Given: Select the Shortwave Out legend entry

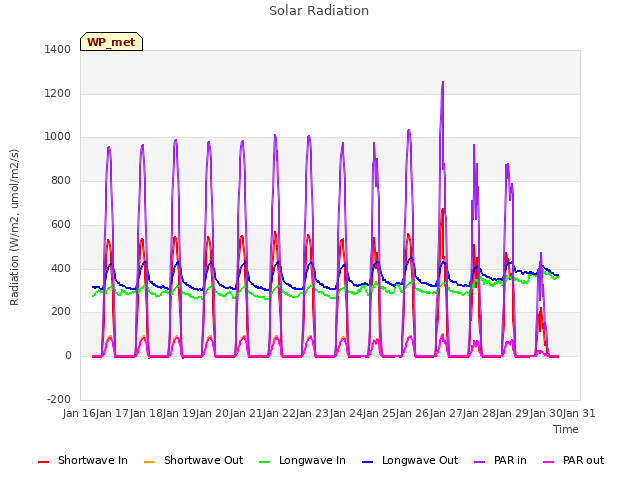Looking at the screenshot, I should (x=193, y=460).
